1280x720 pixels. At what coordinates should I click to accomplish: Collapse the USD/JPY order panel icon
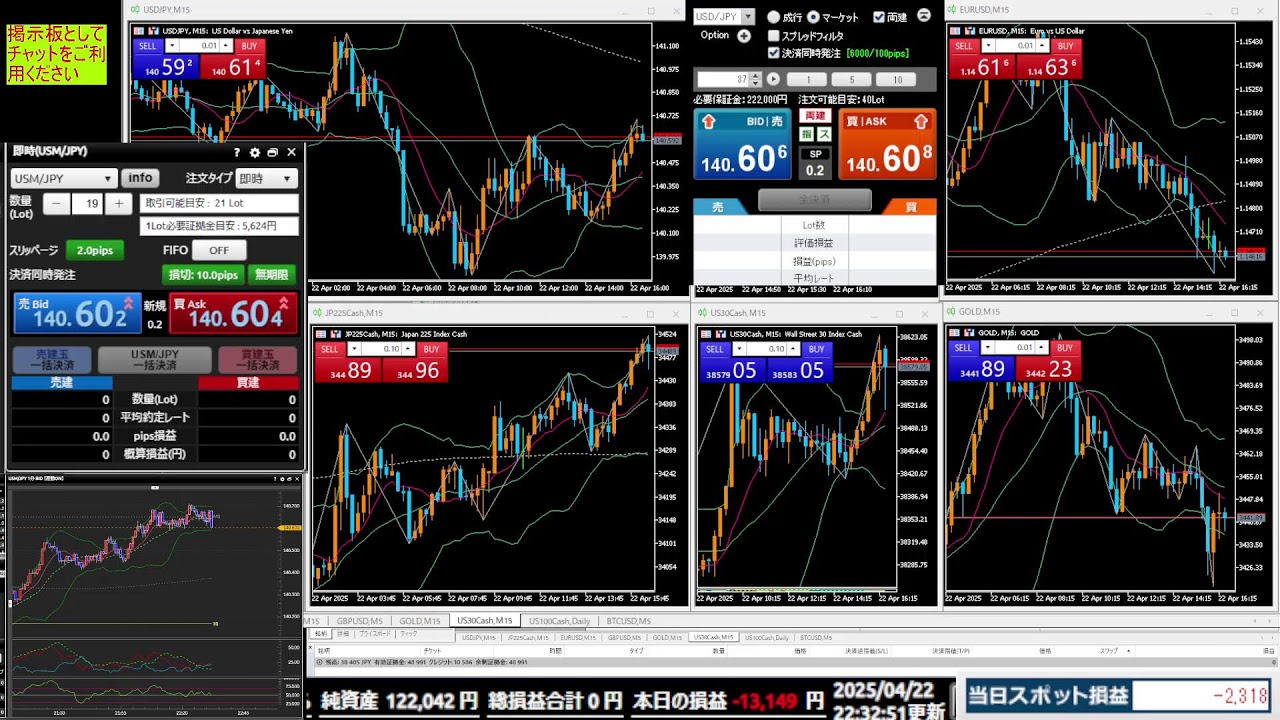pos(924,16)
